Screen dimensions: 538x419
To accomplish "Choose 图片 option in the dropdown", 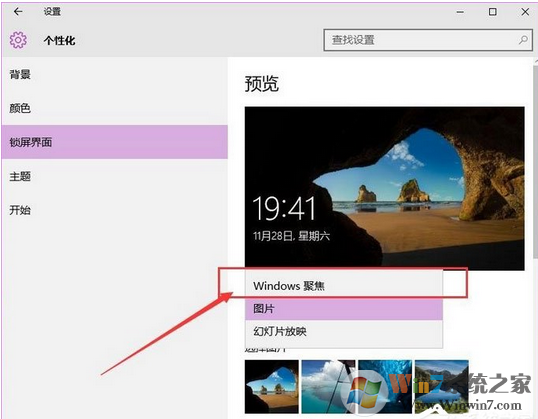I will [x=344, y=309].
